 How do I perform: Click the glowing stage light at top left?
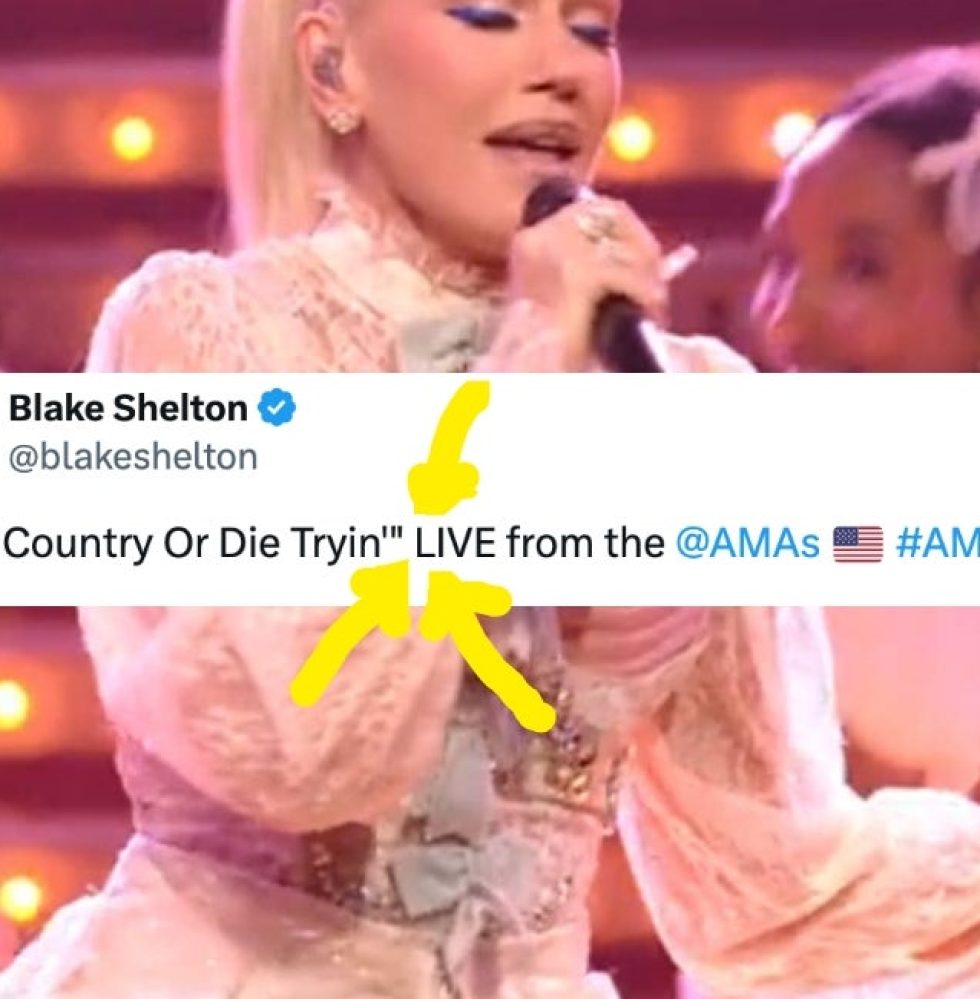coord(133,137)
